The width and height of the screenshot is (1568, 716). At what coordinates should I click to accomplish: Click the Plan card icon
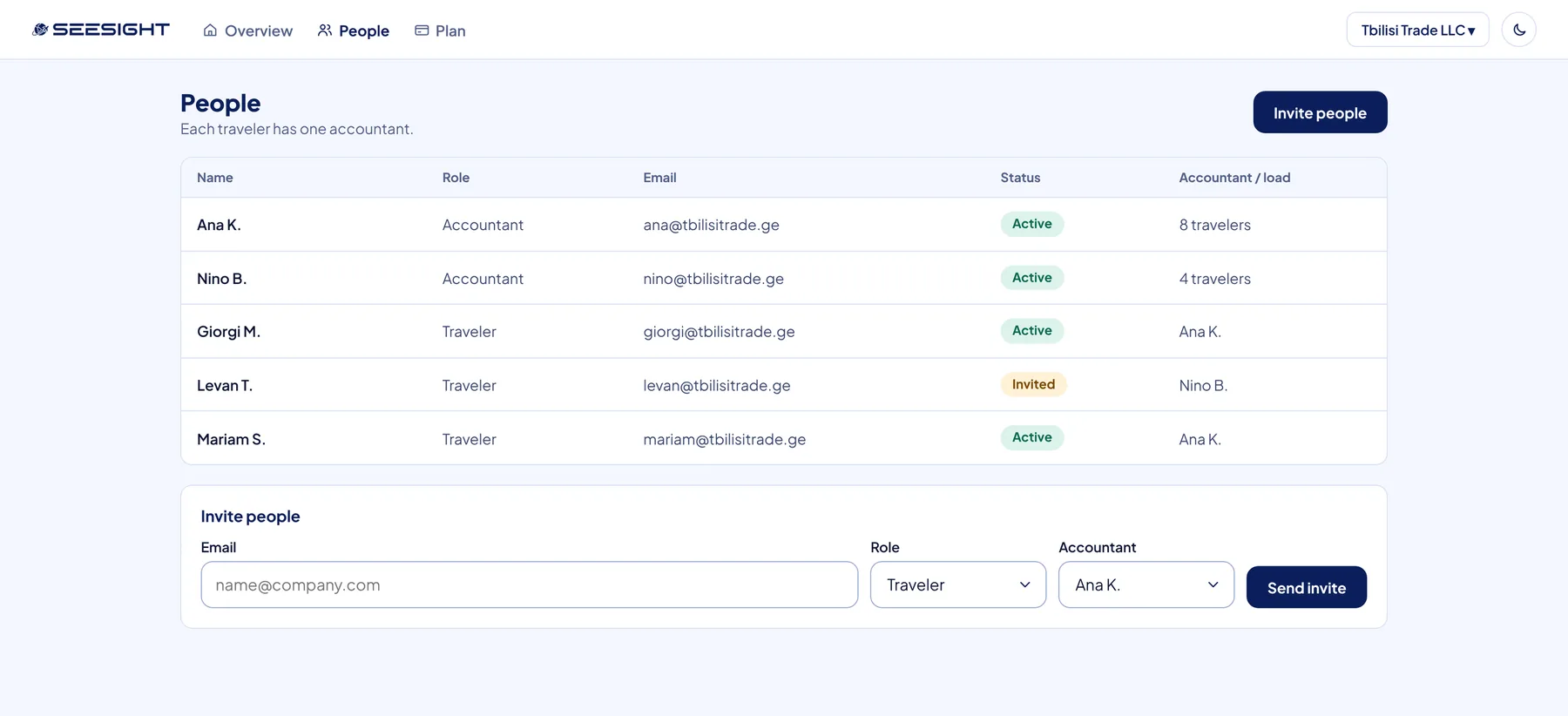coord(422,30)
